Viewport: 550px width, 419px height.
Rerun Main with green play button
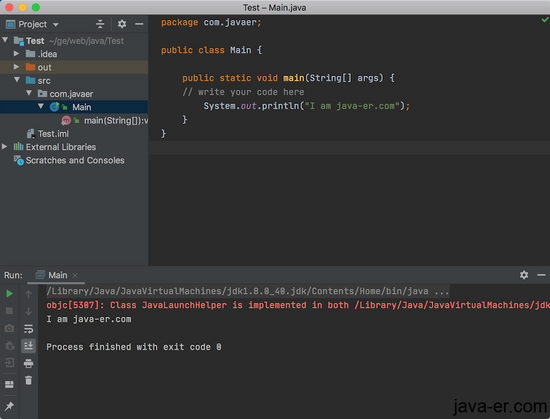pyautogui.click(x=9, y=293)
